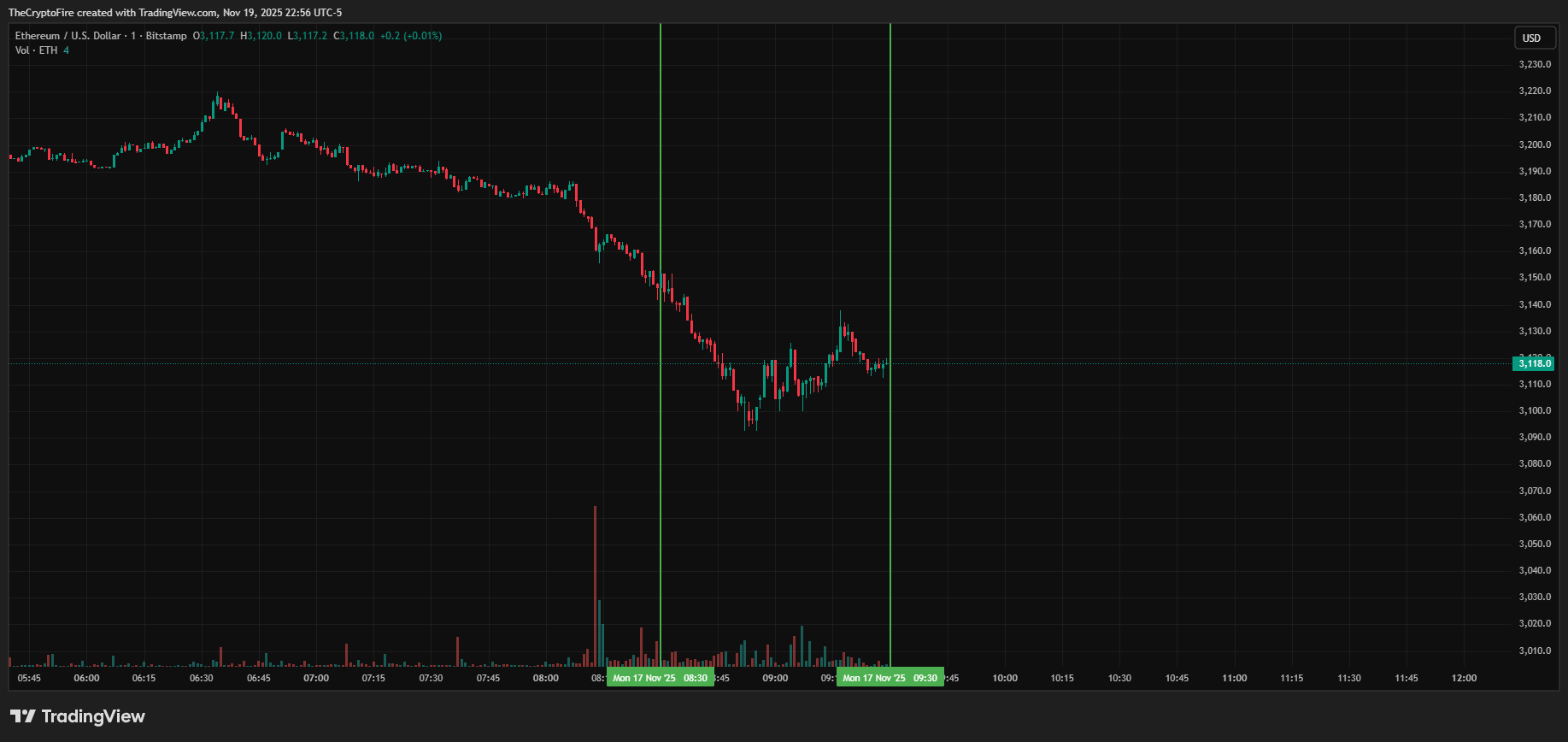Click the 3,090.0 price axis label
The width and height of the screenshot is (1568, 742).
[x=1536, y=438]
